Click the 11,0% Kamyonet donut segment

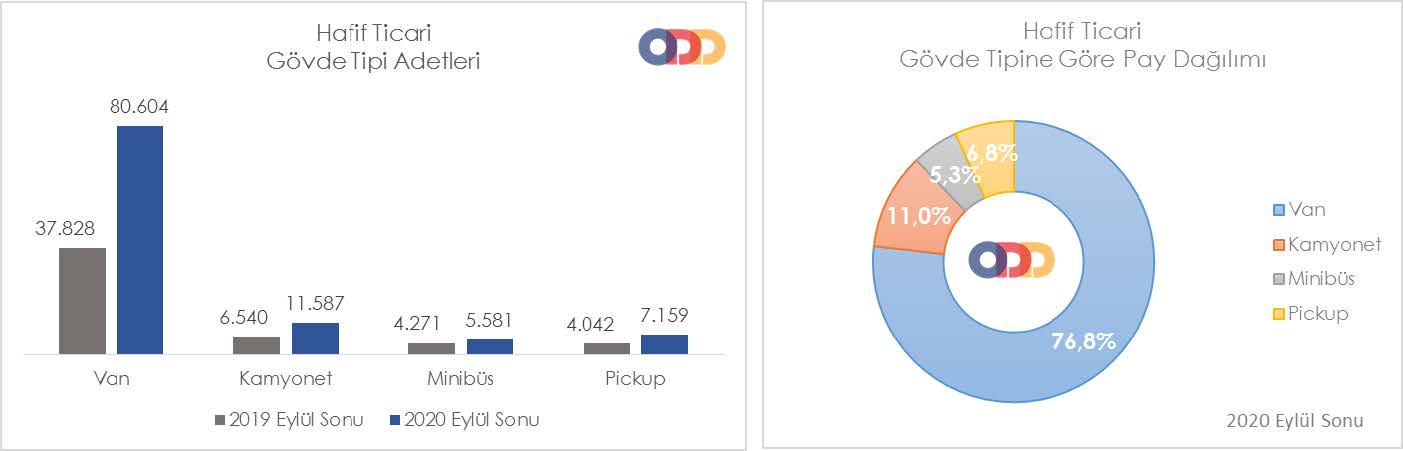coord(908,212)
